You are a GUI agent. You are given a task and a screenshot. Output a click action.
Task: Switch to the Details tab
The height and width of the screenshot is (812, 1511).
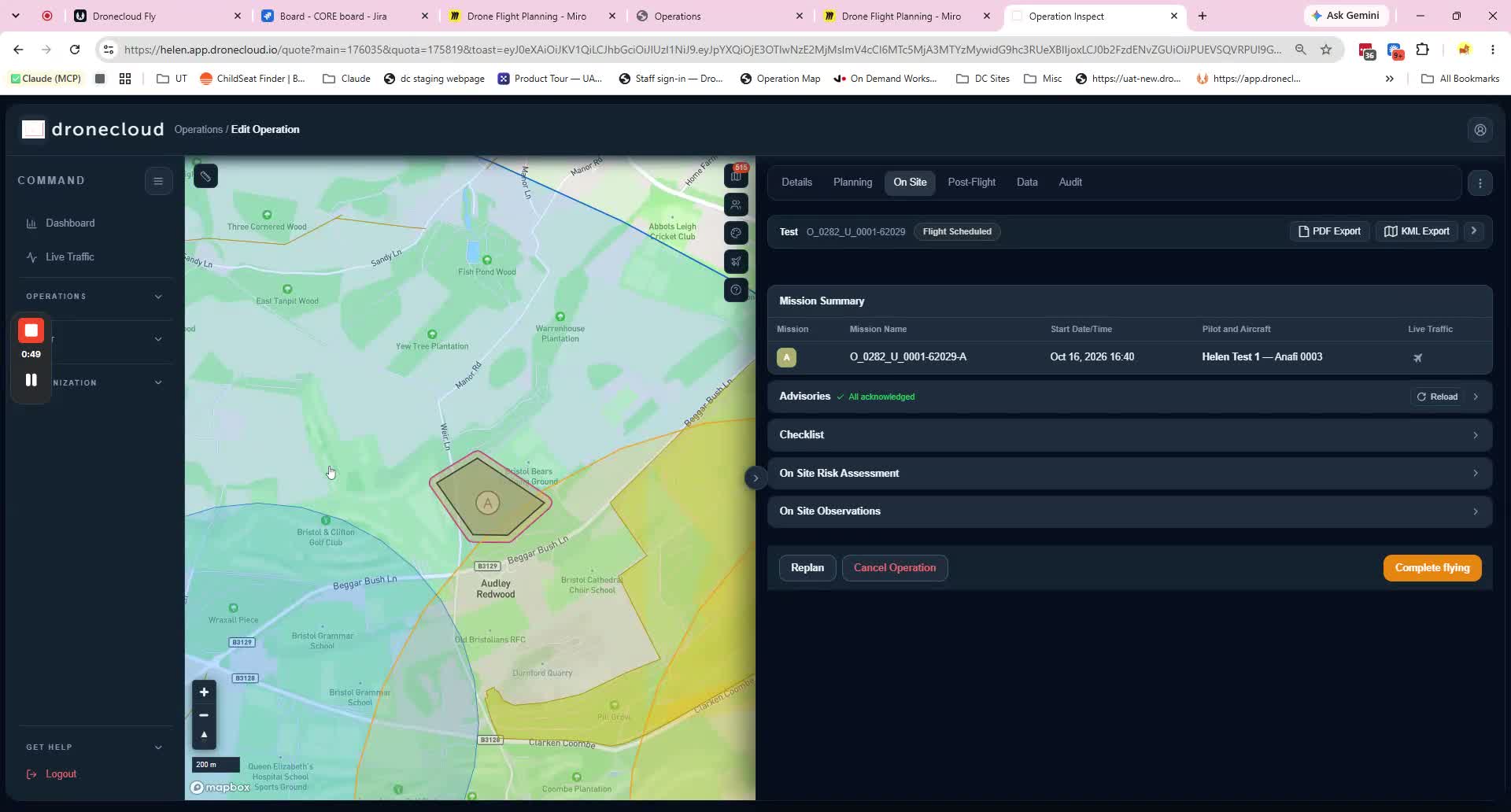(x=796, y=183)
